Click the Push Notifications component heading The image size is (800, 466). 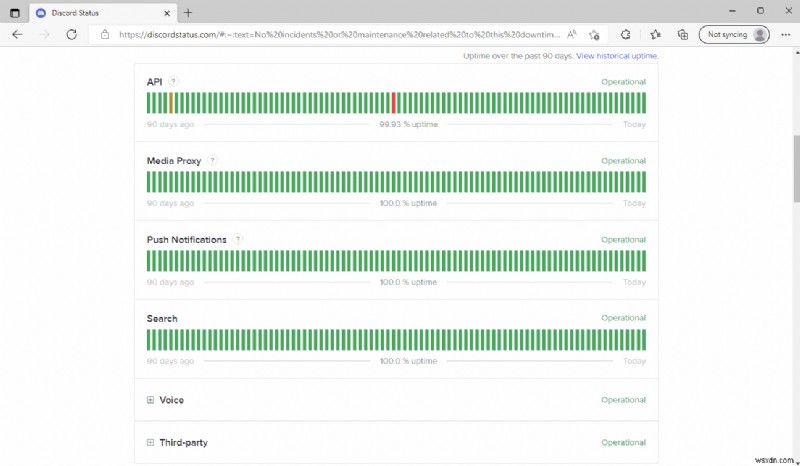pyautogui.click(x=186, y=239)
